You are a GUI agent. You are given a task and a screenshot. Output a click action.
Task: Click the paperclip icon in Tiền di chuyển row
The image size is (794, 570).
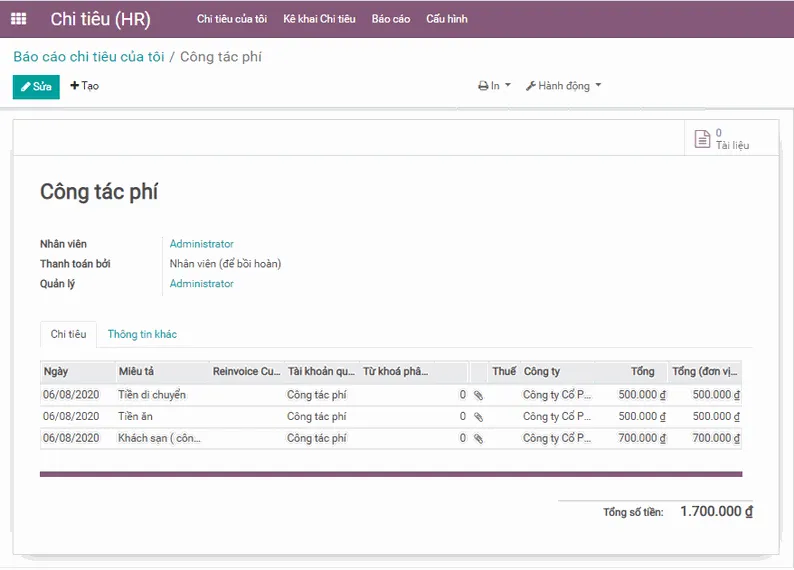(478, 395)
